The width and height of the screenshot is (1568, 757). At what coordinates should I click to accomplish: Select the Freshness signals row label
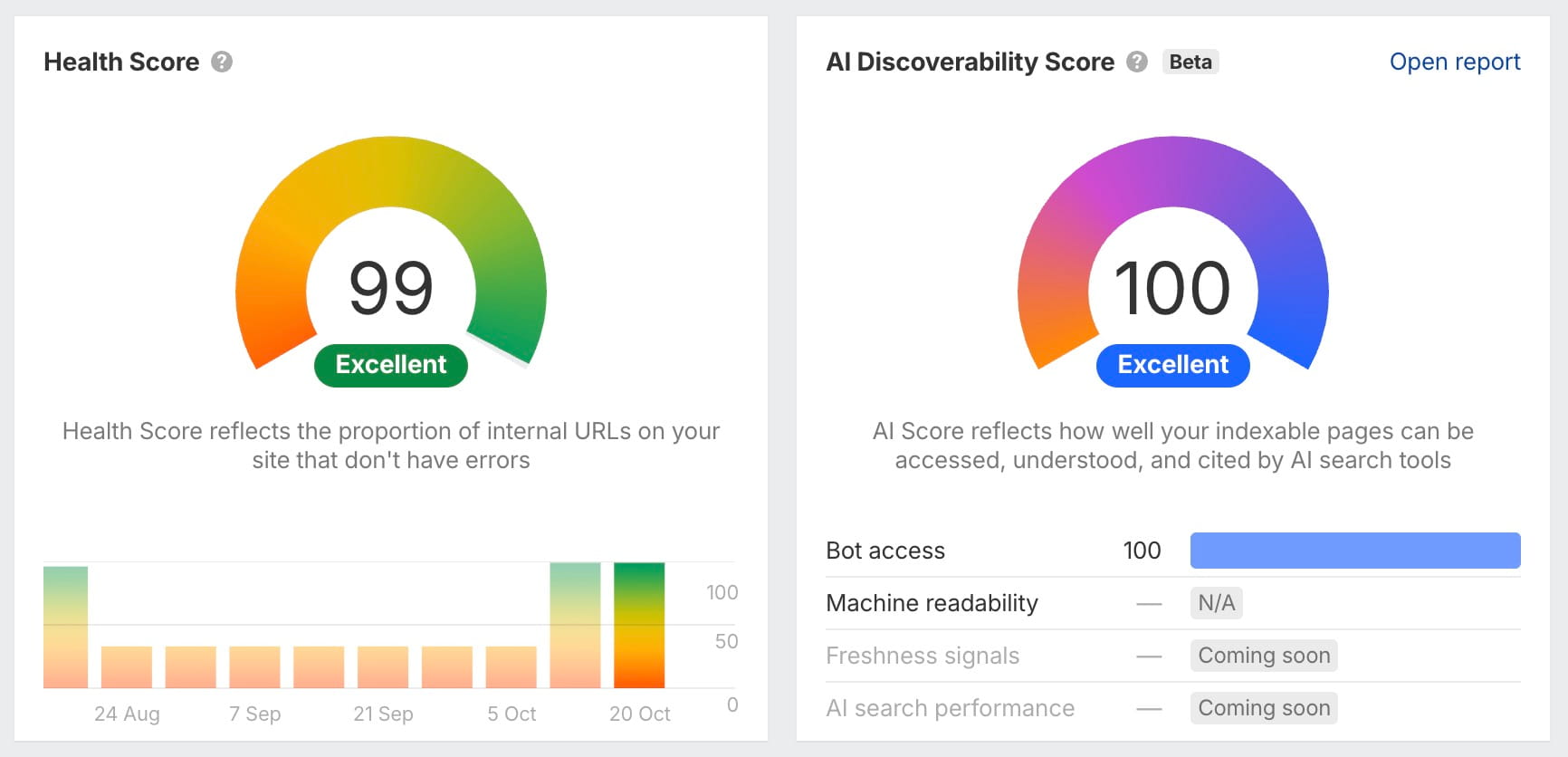coord(923,656)
